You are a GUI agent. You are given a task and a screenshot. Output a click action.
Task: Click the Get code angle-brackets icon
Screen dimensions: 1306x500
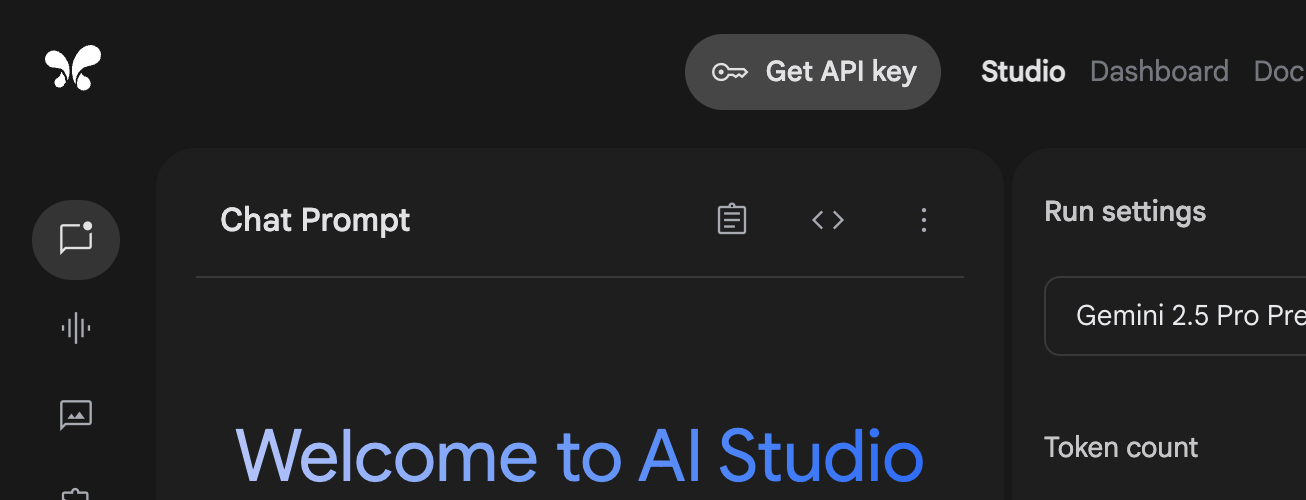pyautogui.click(x=828, y=220)
